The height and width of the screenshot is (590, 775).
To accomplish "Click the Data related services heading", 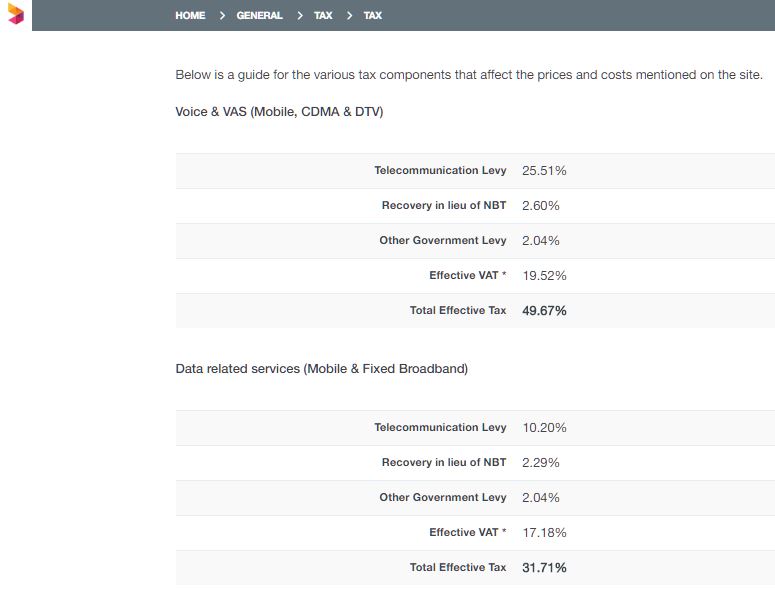I will pos(322,369).
